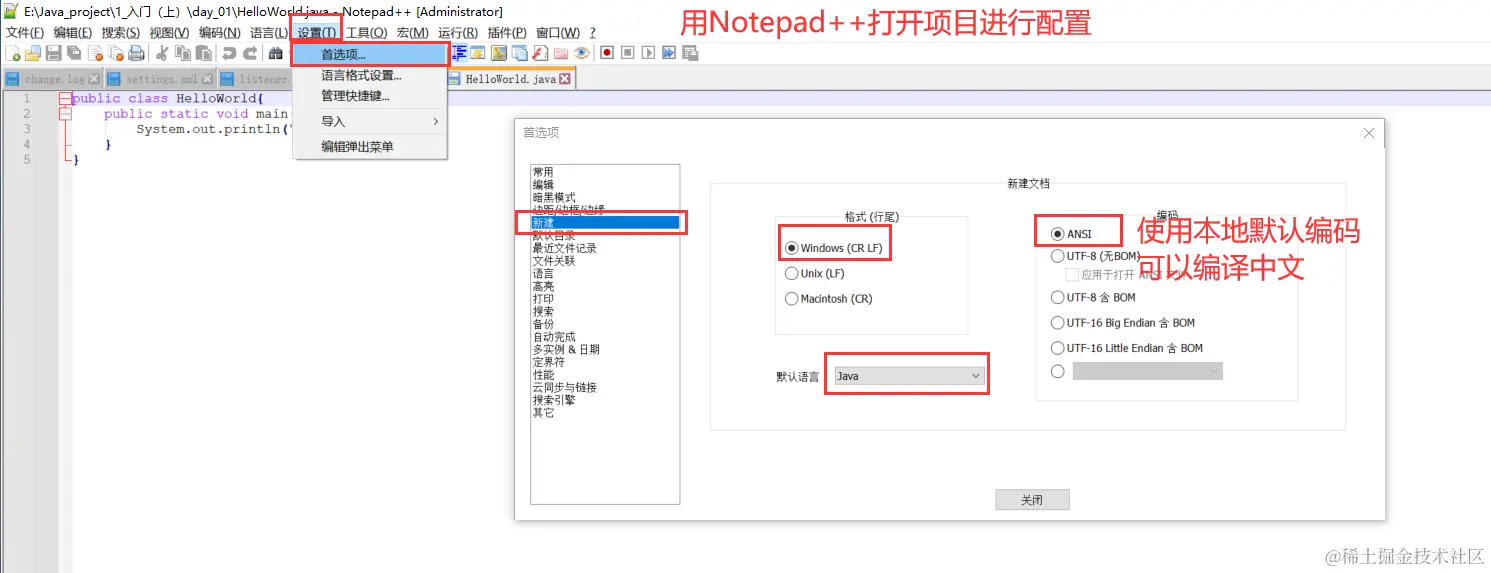Select Windows (CR LF) line ending

[x=835, y=248]
